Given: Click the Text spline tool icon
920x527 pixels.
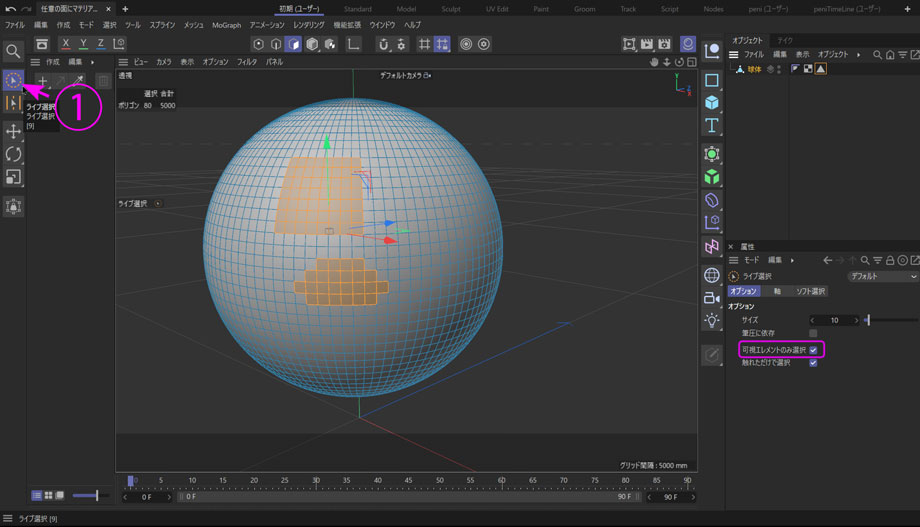Looking at the screenshot, I should (712, 126).
